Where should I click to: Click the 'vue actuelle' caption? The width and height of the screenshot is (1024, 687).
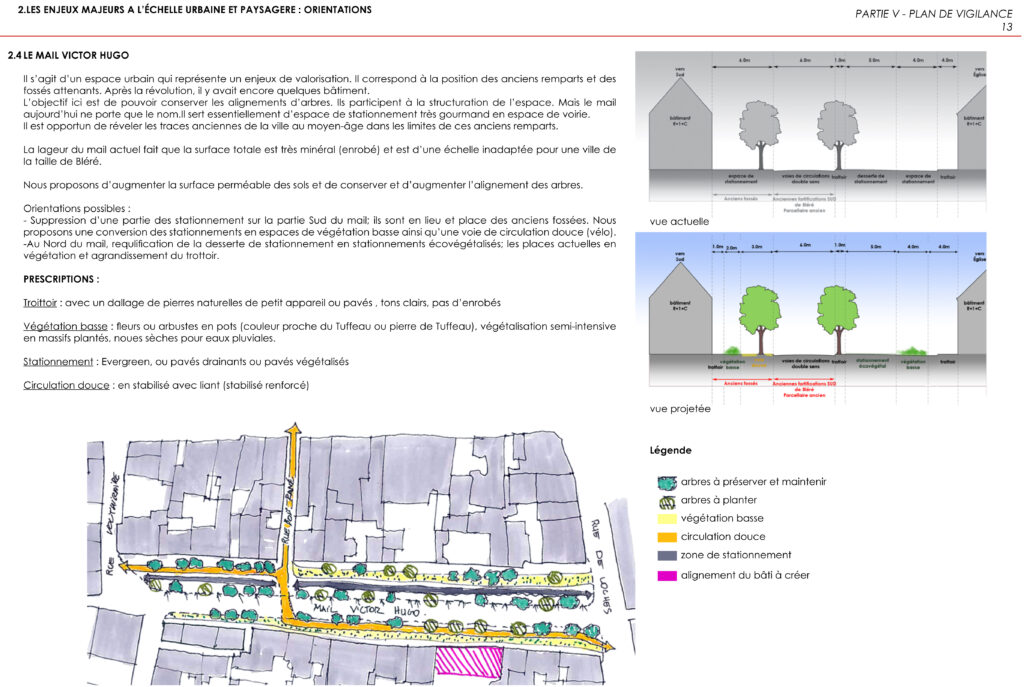click(x=679, y=221)
